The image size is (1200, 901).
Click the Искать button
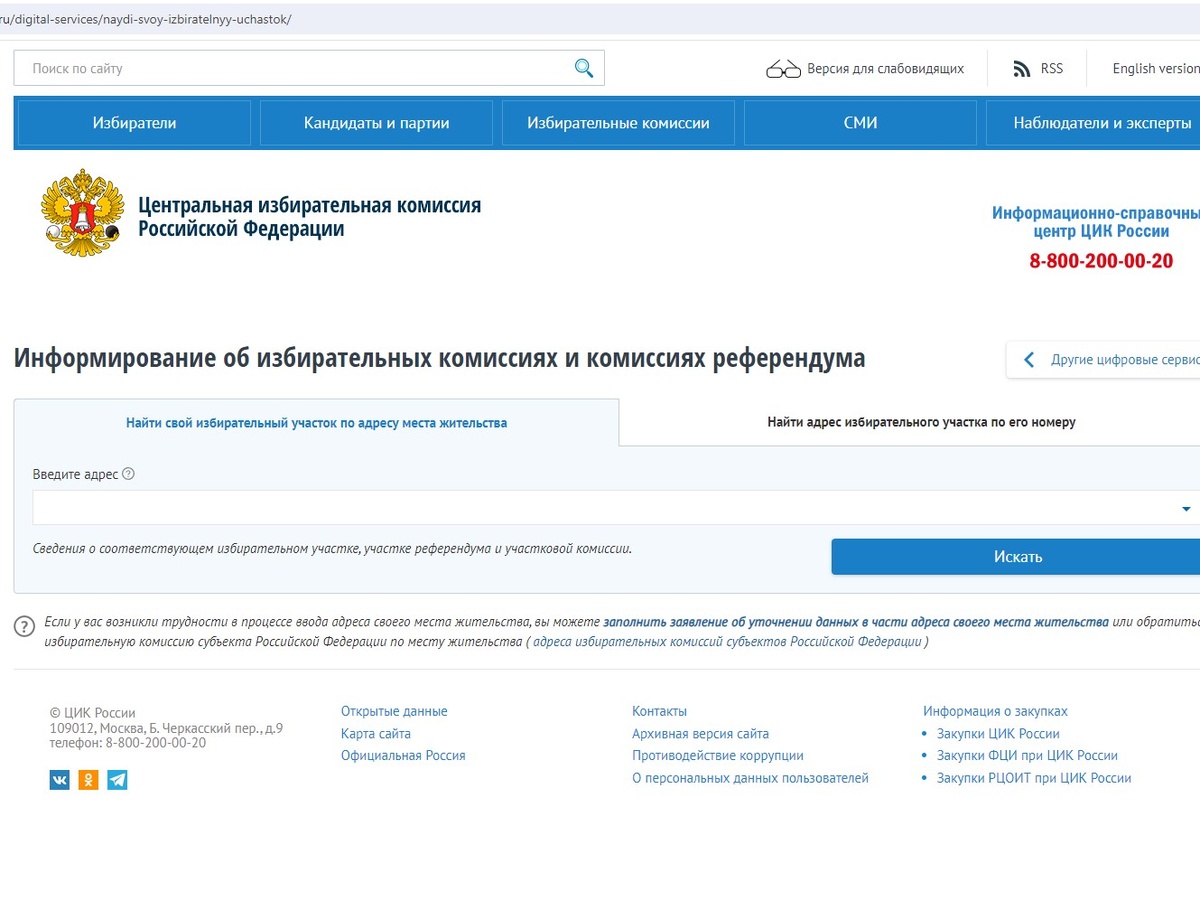pos(1016,557)
